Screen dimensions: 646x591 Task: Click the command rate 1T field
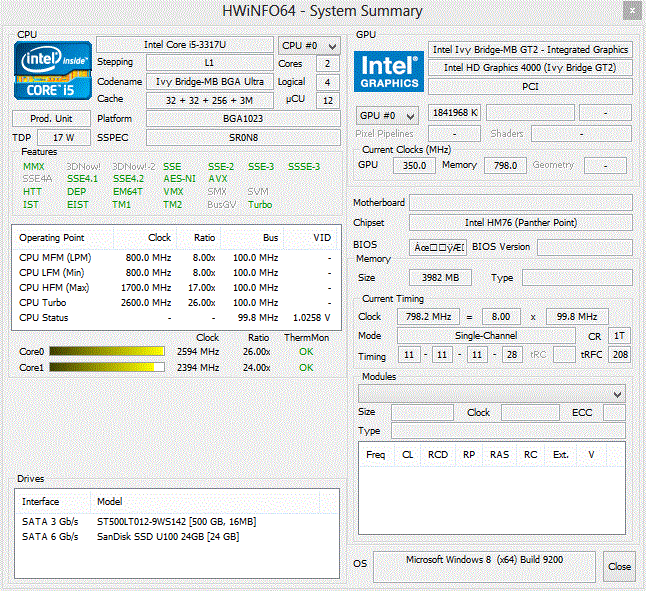pyautogui.click(x=620, y=336)
